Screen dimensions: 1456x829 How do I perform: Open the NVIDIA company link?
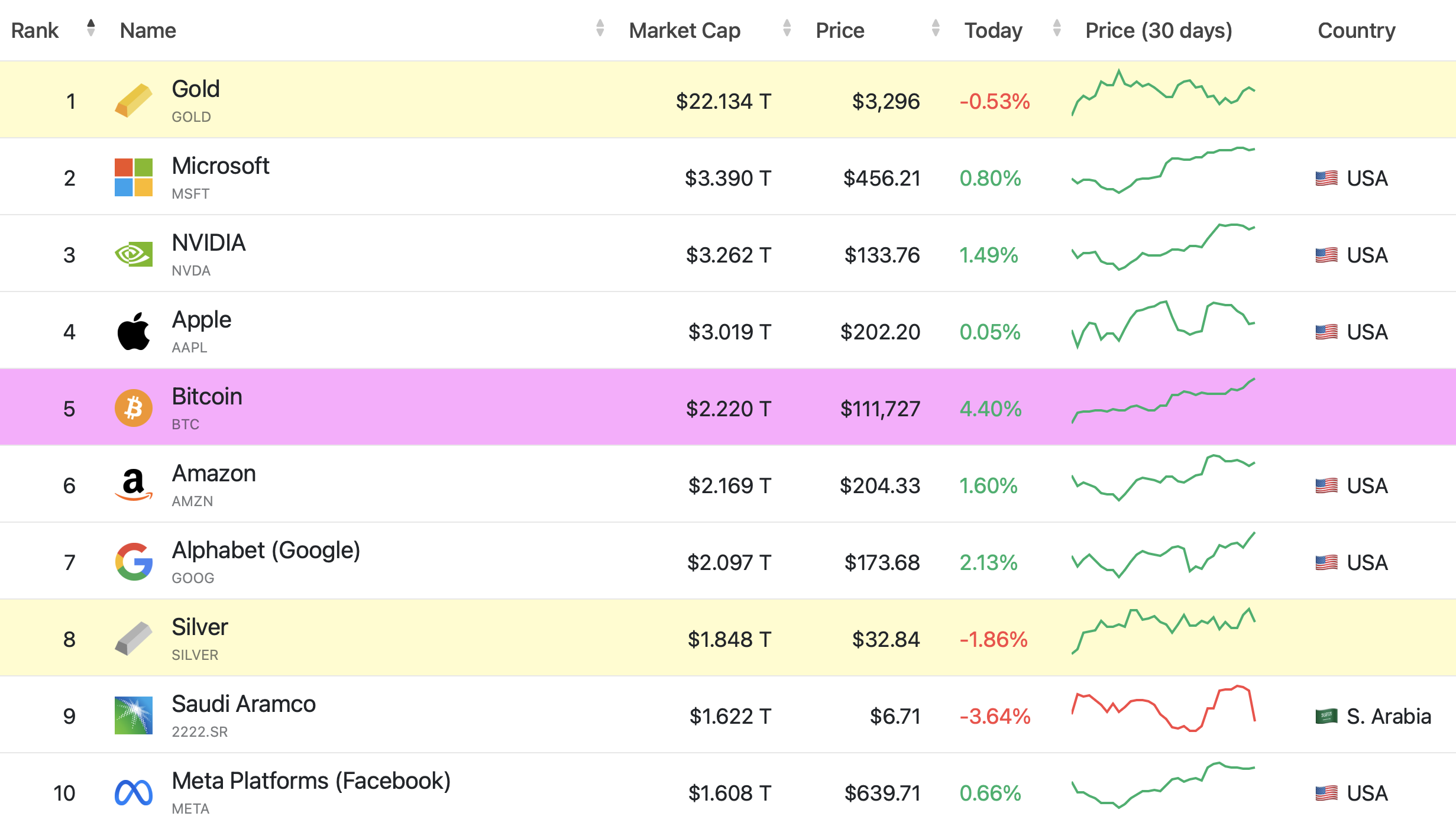click(x=208, y=242)
